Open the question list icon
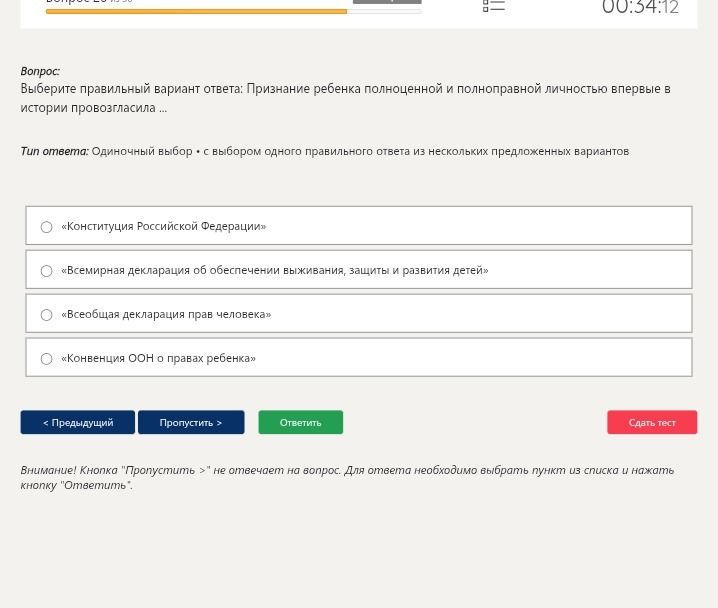 (494, 6)
